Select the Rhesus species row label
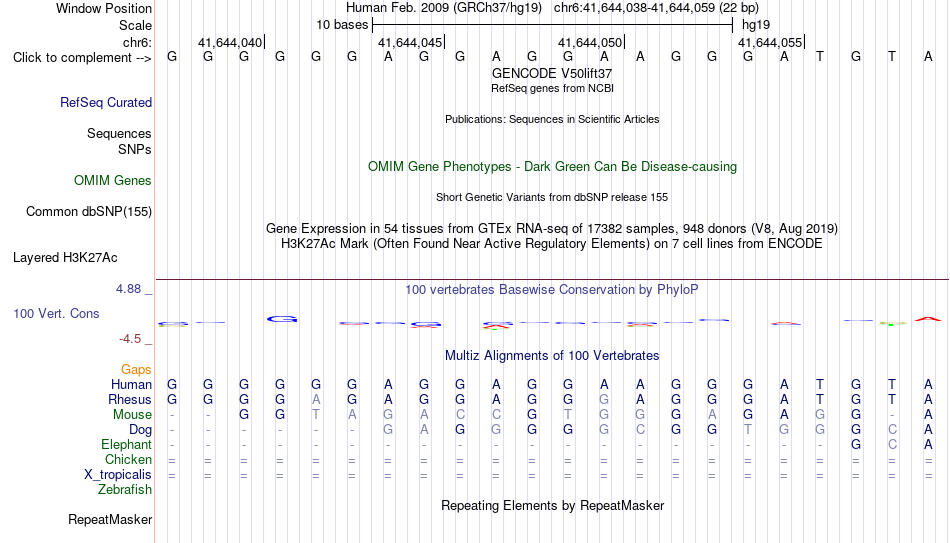 pos(130,399)
